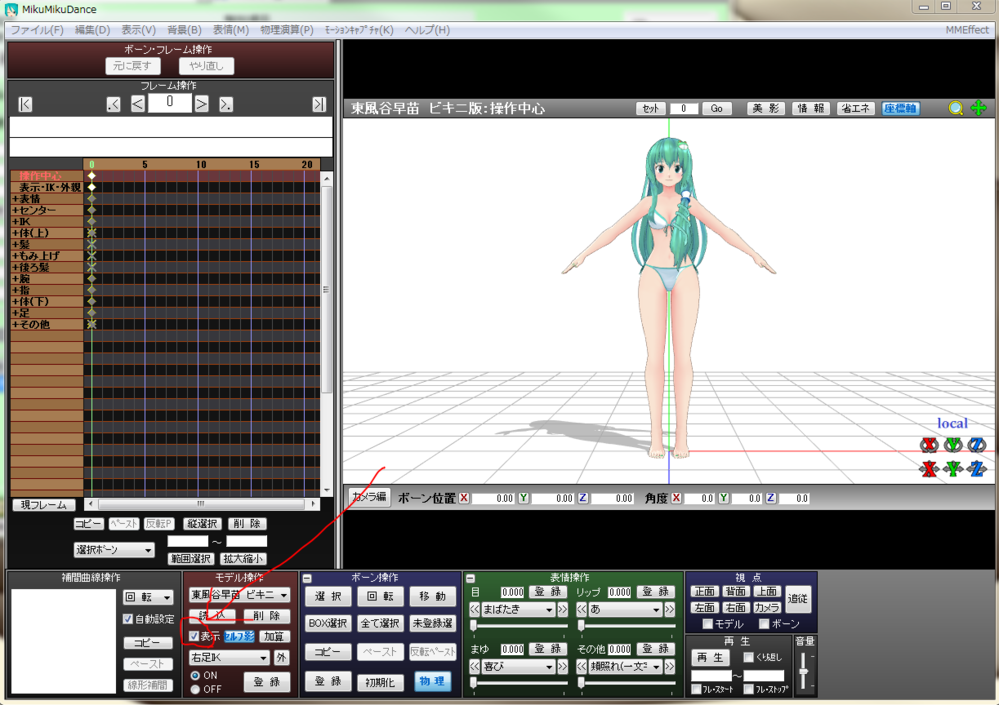Click the 読込 model load button

tap(213, 616)
